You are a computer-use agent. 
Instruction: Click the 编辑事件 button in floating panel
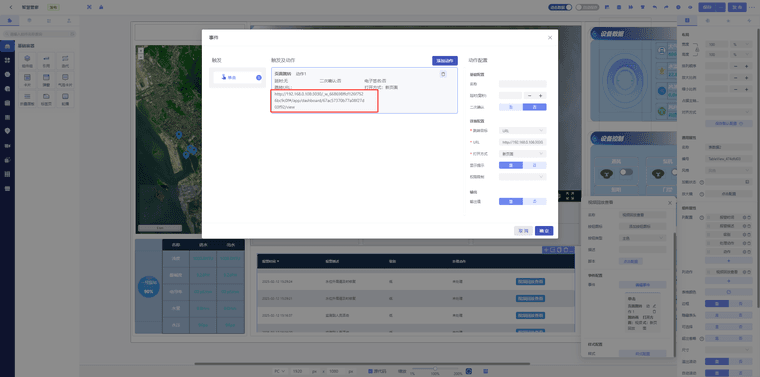[643, 284]
